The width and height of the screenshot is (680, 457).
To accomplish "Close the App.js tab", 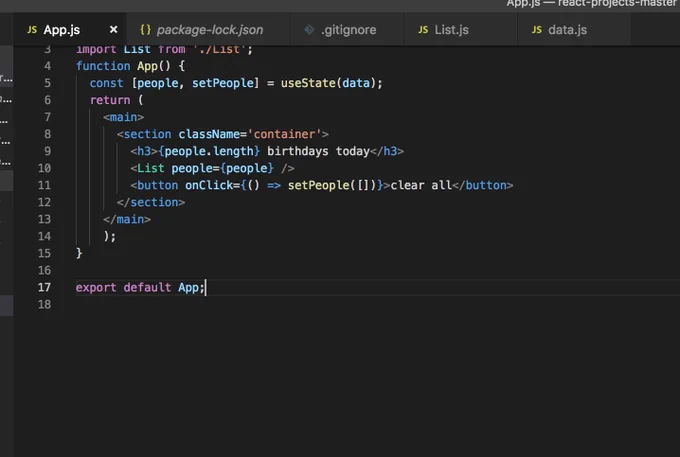I will tap(113, 29).
